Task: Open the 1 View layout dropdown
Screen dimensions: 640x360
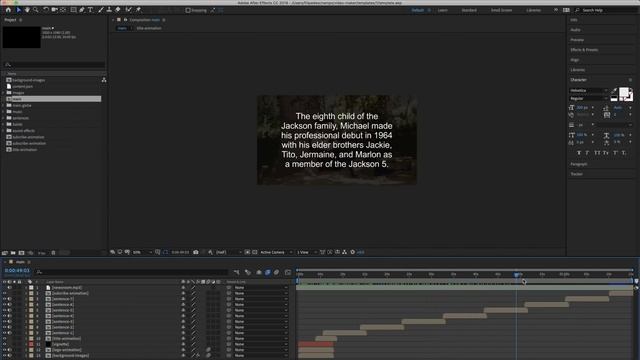Action: [x=307, y=252]
